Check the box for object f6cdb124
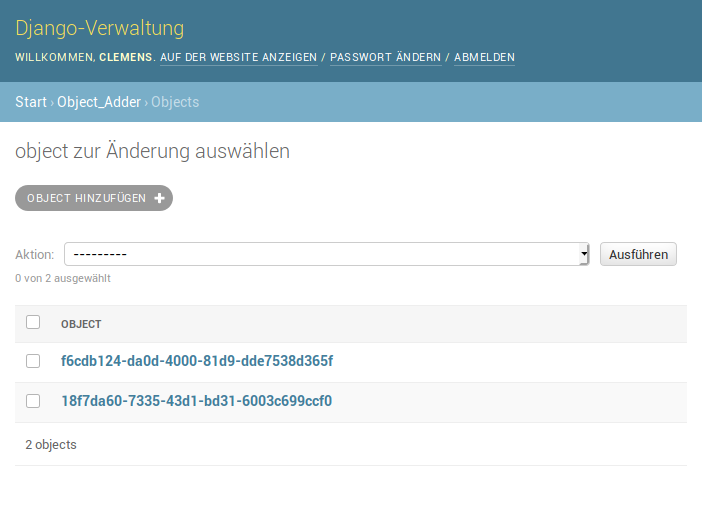Screen dimensions: 702x530 pos(33,360)
